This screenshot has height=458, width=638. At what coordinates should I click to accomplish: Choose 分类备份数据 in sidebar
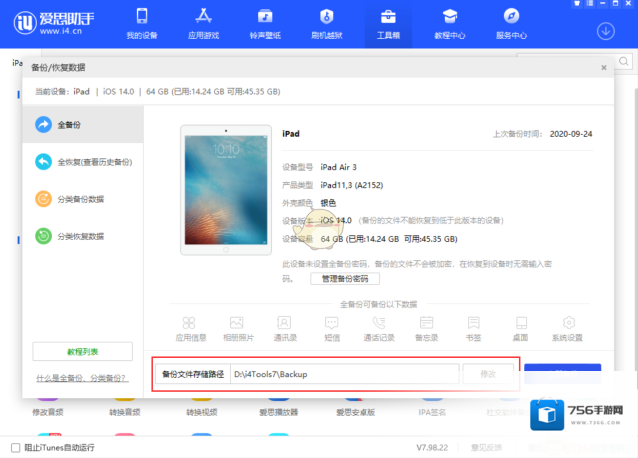(82, 199)
